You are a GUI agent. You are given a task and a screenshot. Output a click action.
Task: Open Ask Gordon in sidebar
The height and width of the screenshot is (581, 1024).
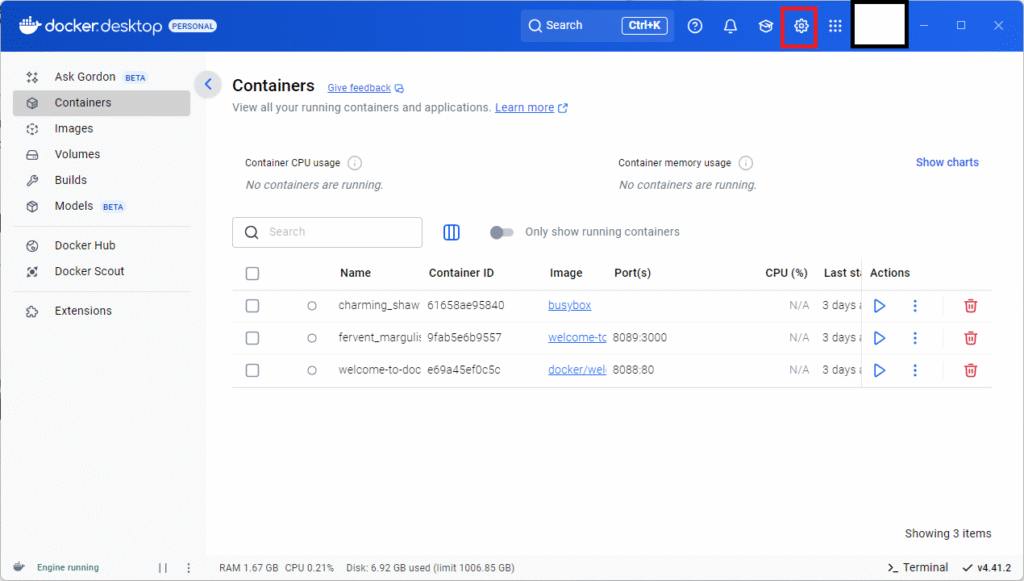[101, 77]
